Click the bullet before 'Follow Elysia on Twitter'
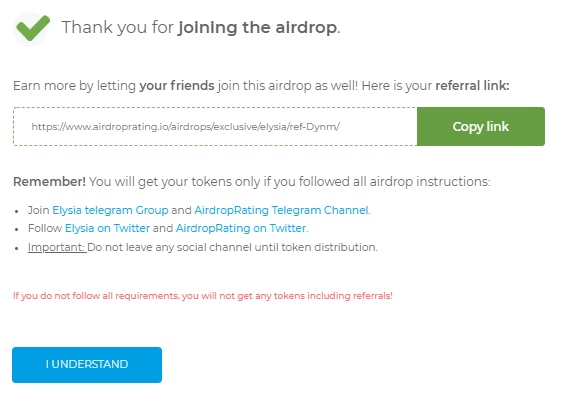This screenshot has height=396, width=573. pos(17,229)
